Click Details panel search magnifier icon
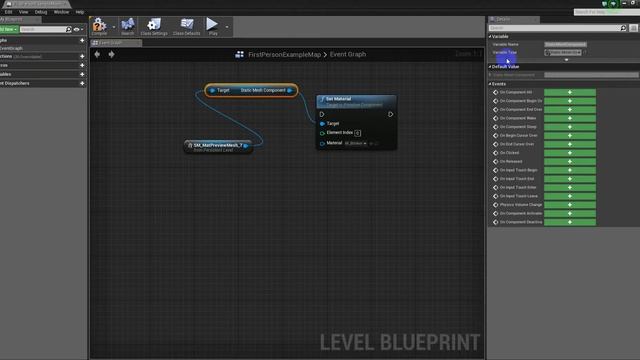Screen dimensions: 640x360 pos(623,28)
